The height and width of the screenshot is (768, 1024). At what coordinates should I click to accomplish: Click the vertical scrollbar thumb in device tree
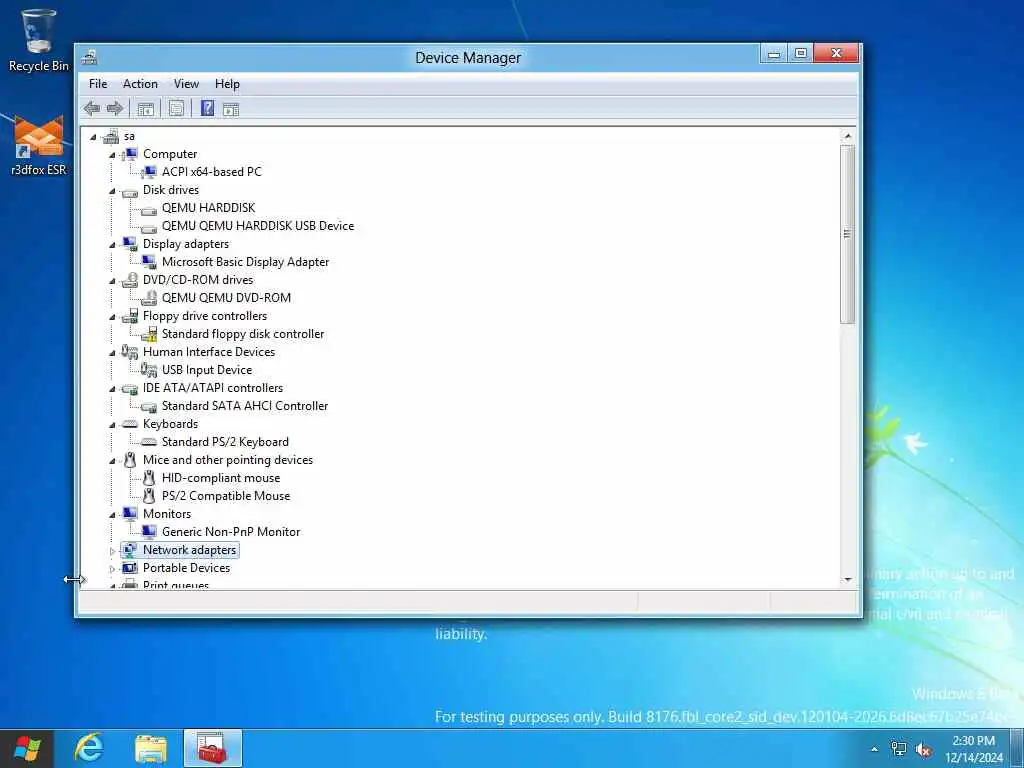848,234
